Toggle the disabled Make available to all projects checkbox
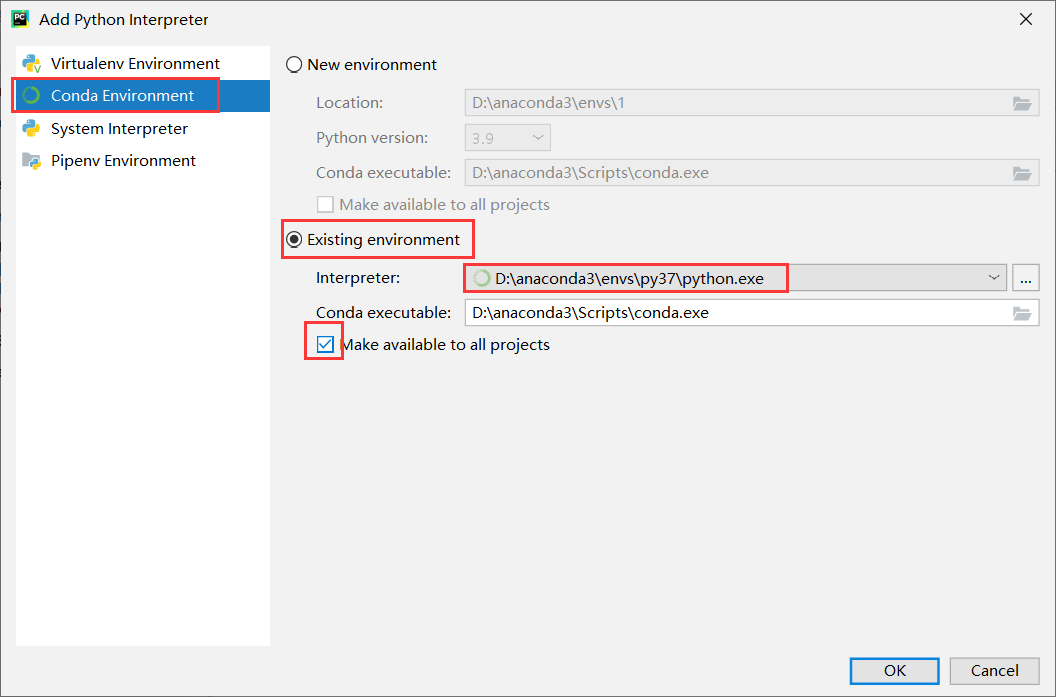The height and width of the screenshot is (697, 1056). [x=325, y=204]
